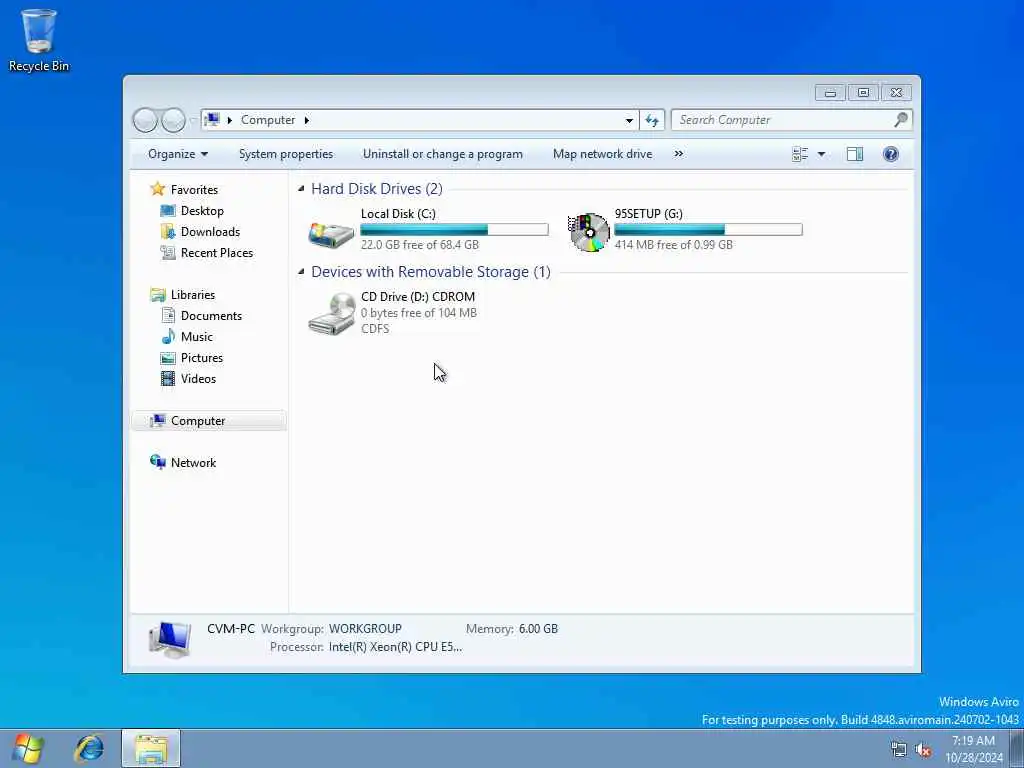Open the taskbar clock and date
This screenshot has height=768, width=1024.
pos(974,749)
